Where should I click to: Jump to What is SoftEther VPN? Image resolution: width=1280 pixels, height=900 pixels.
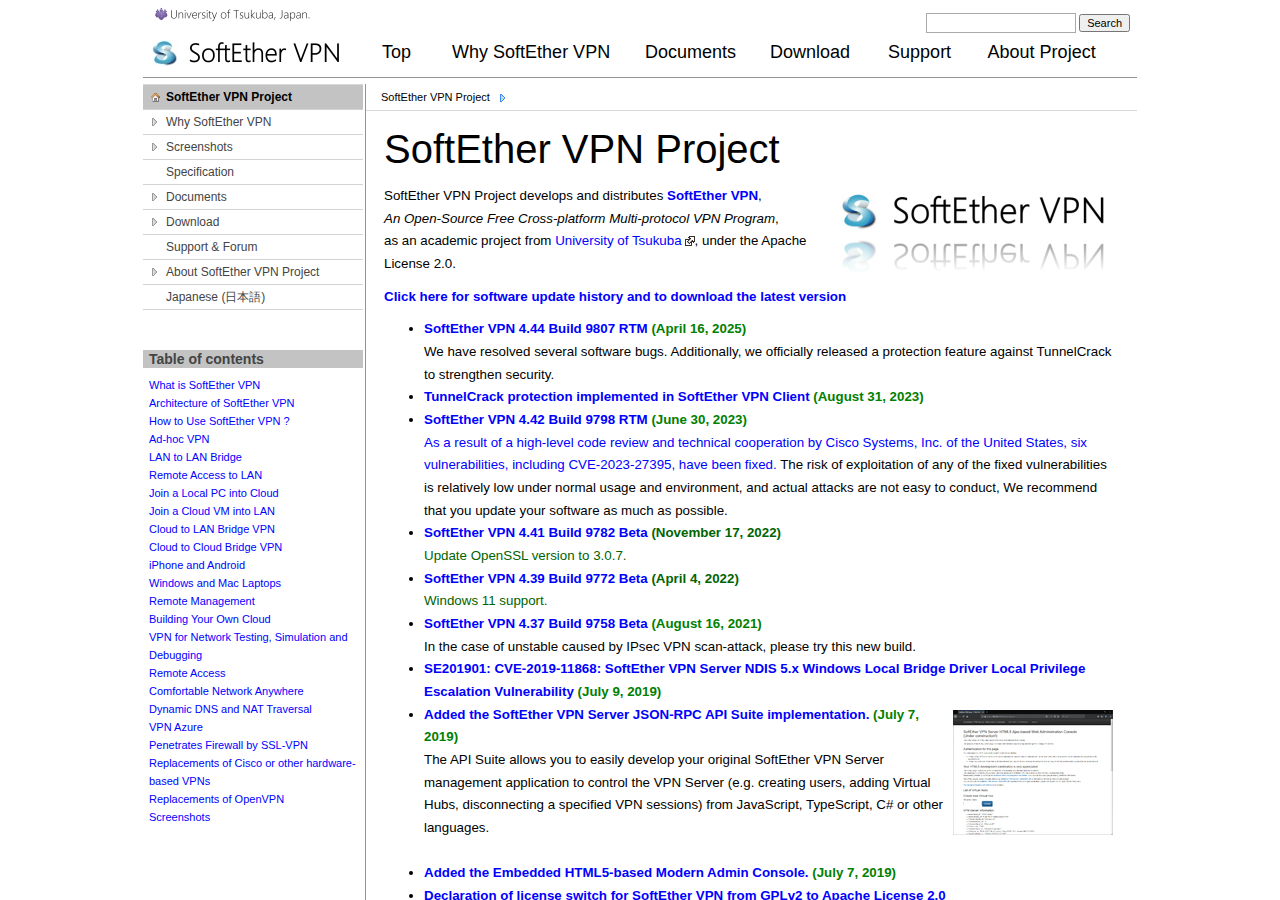tap(204, 385)
